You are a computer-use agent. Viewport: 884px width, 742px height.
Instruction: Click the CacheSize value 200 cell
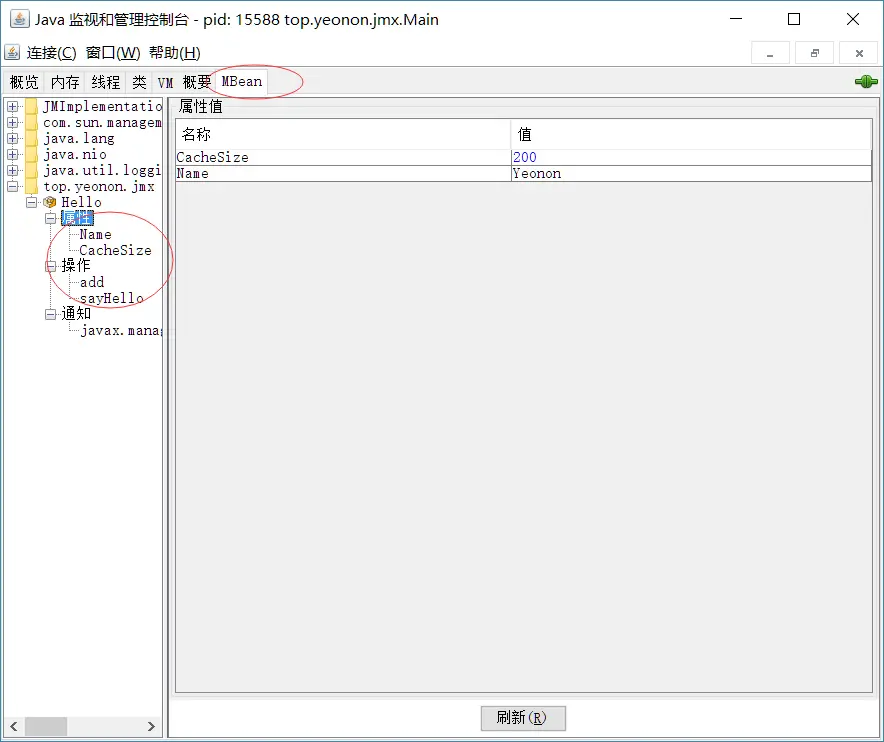coord(691,157)
